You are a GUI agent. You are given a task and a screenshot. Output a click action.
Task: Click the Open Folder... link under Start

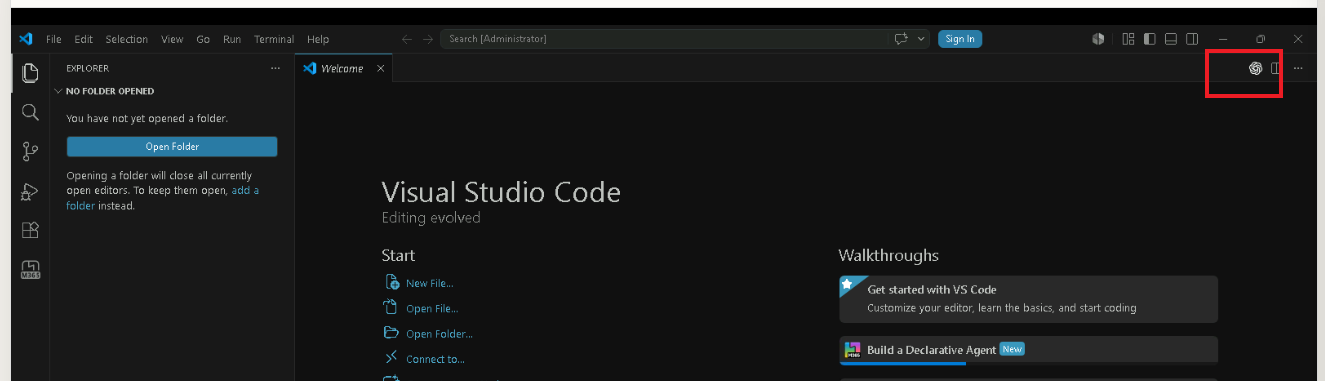point(439,334)
